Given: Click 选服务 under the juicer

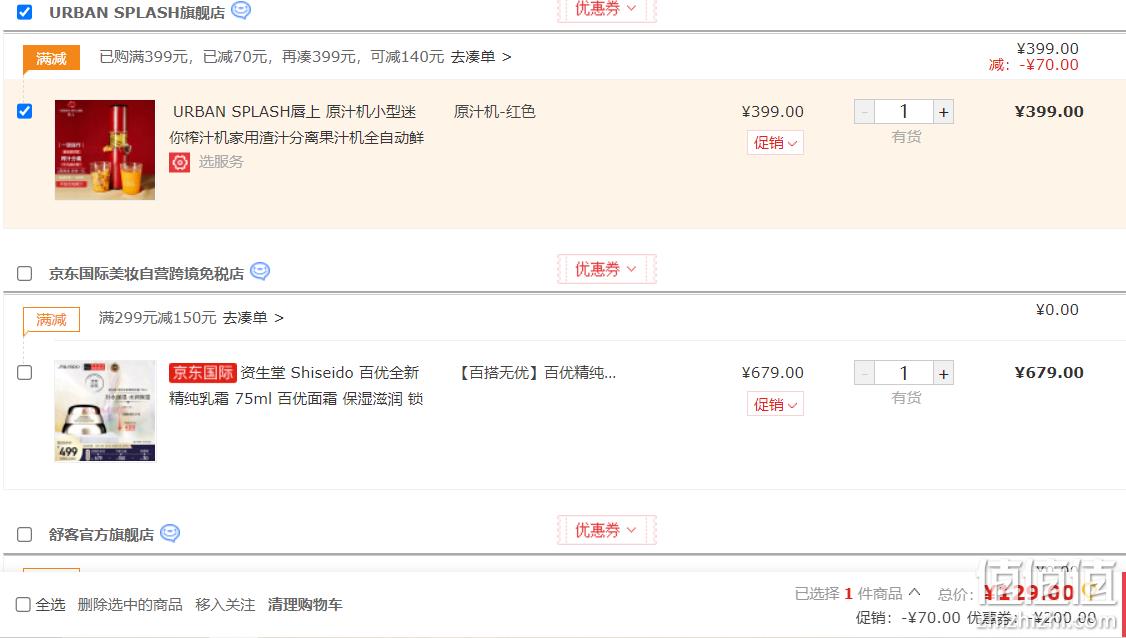Looking at the screenshot, I should (221, 162).
